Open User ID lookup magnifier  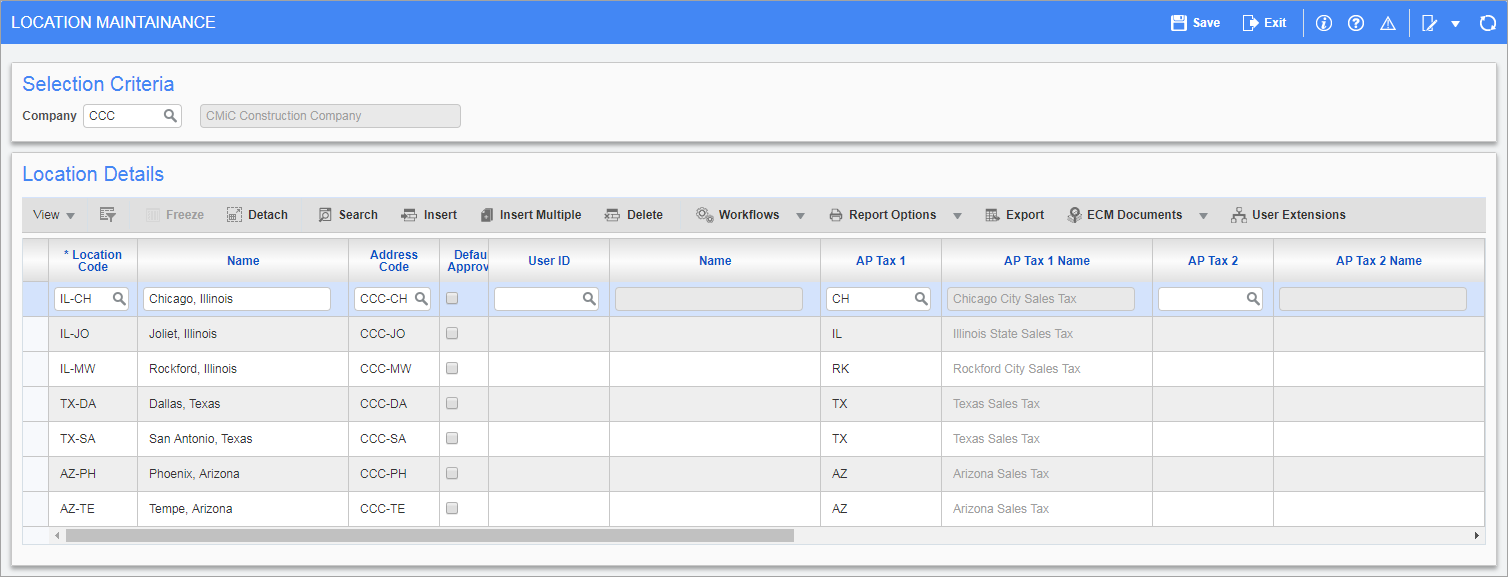click(x=589, y=299)
